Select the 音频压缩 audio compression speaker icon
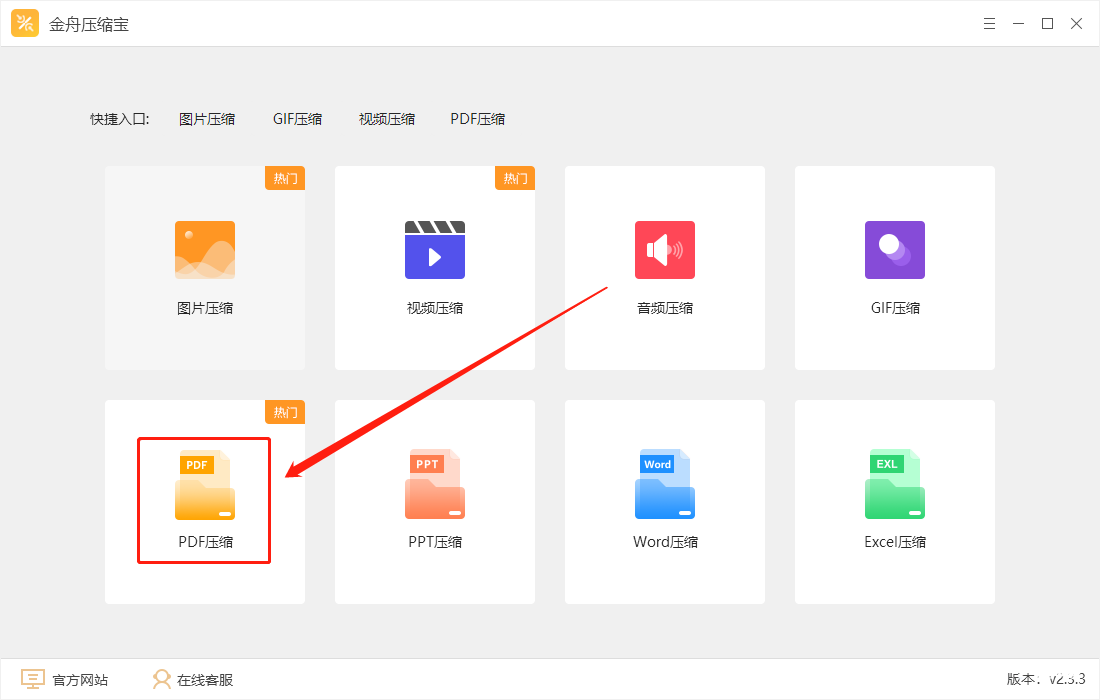Screen dimensions: 1100x700 [664, 250]
